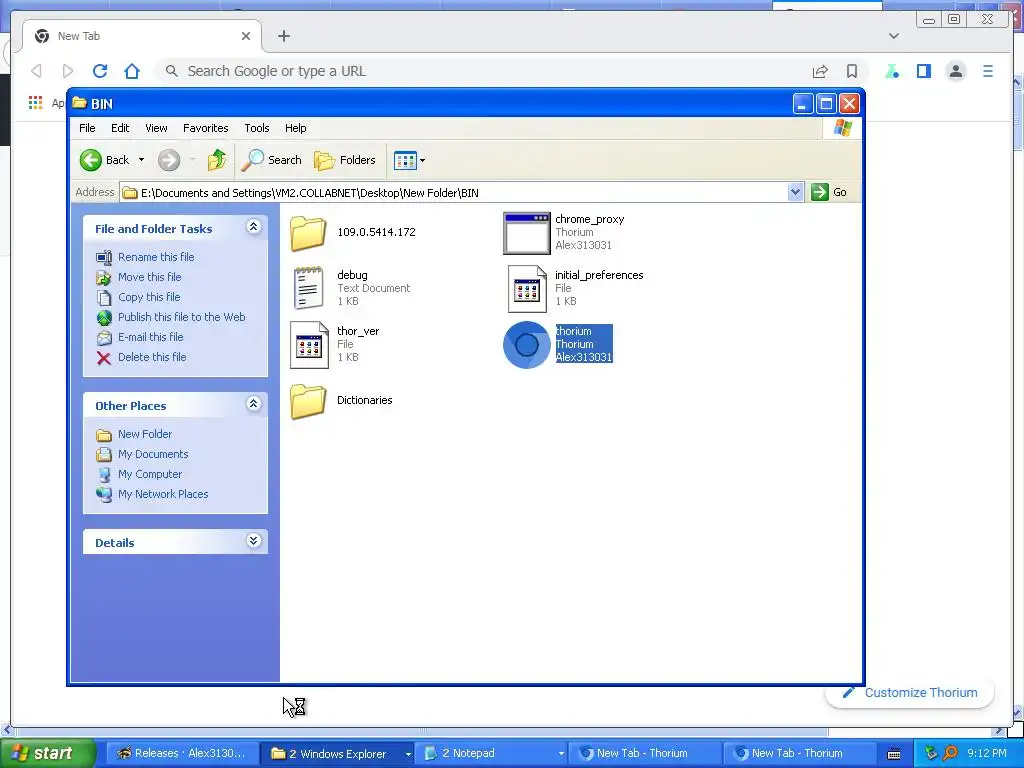Select the thor_ver file
The width and height of the screenshot is (1024, 768).
click(334, 344)
